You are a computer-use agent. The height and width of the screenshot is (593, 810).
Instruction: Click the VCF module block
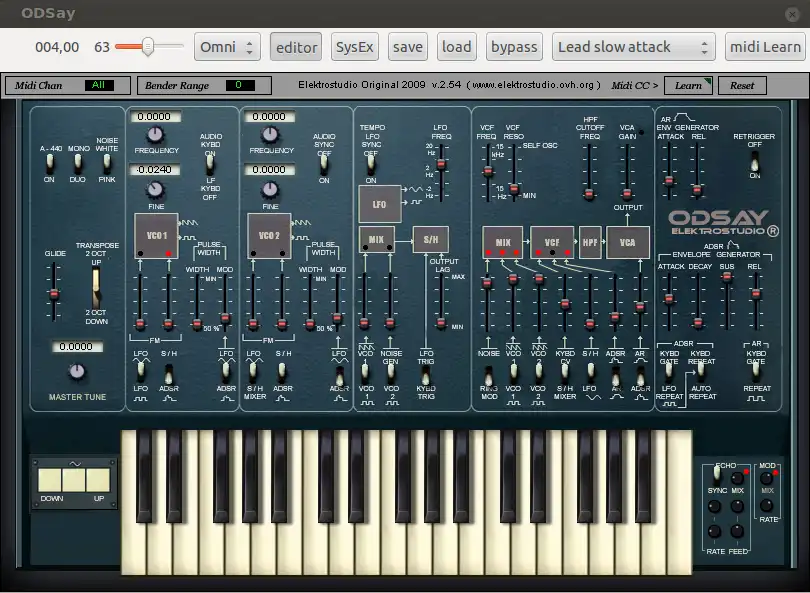(x=552, y=242)
